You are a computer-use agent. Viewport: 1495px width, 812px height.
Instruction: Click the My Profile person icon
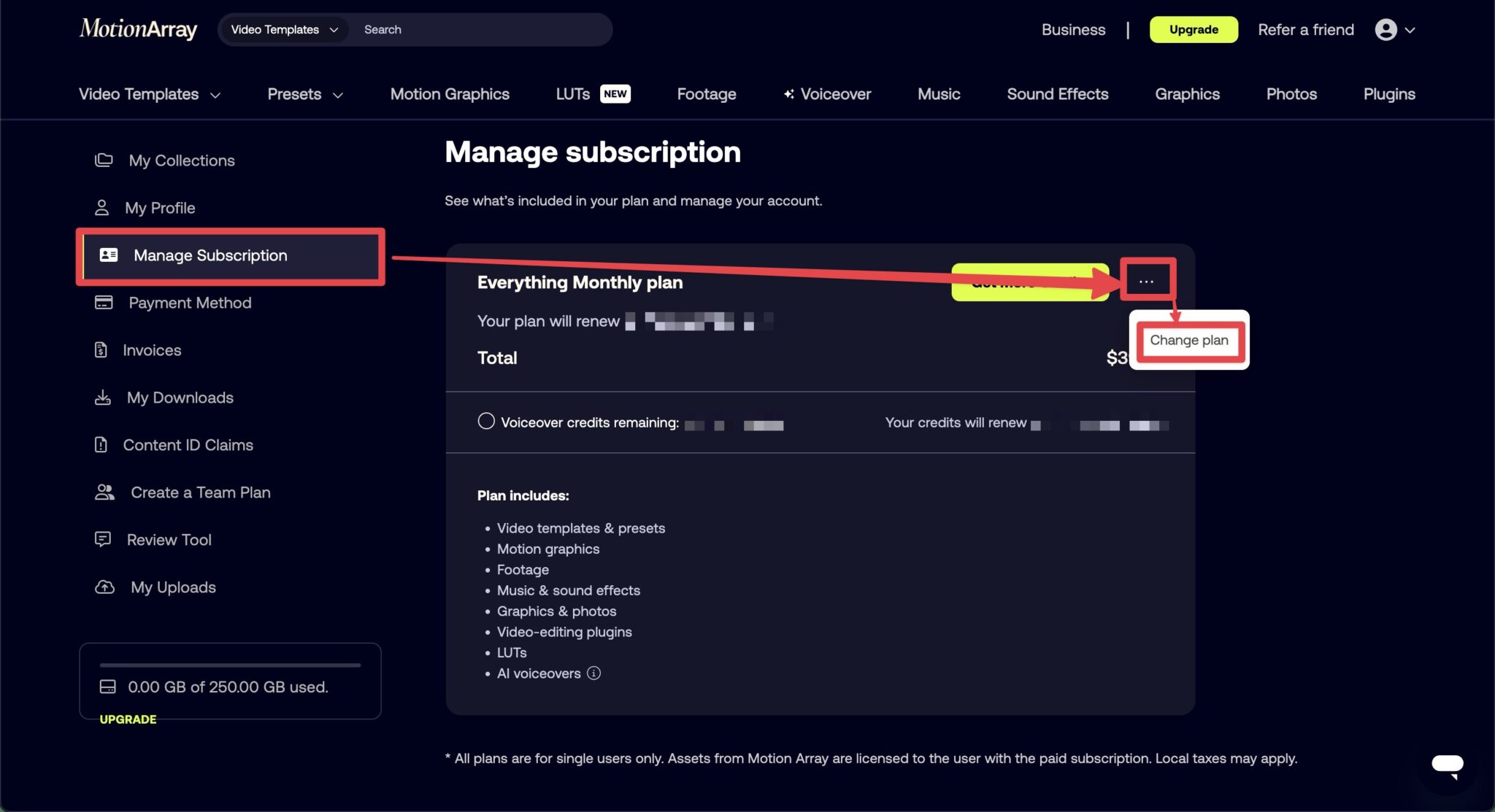[101, 207]
